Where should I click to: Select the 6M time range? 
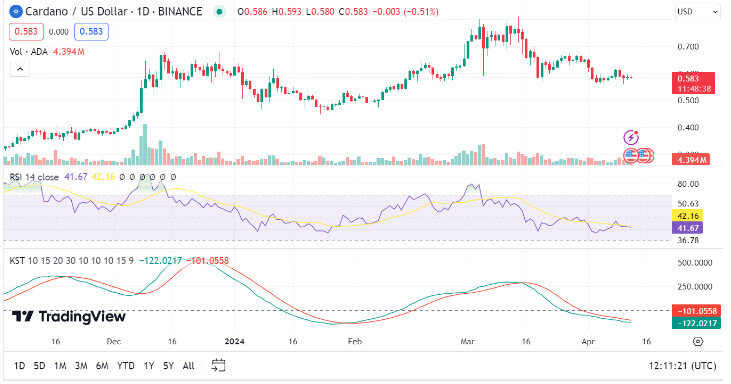102,366
